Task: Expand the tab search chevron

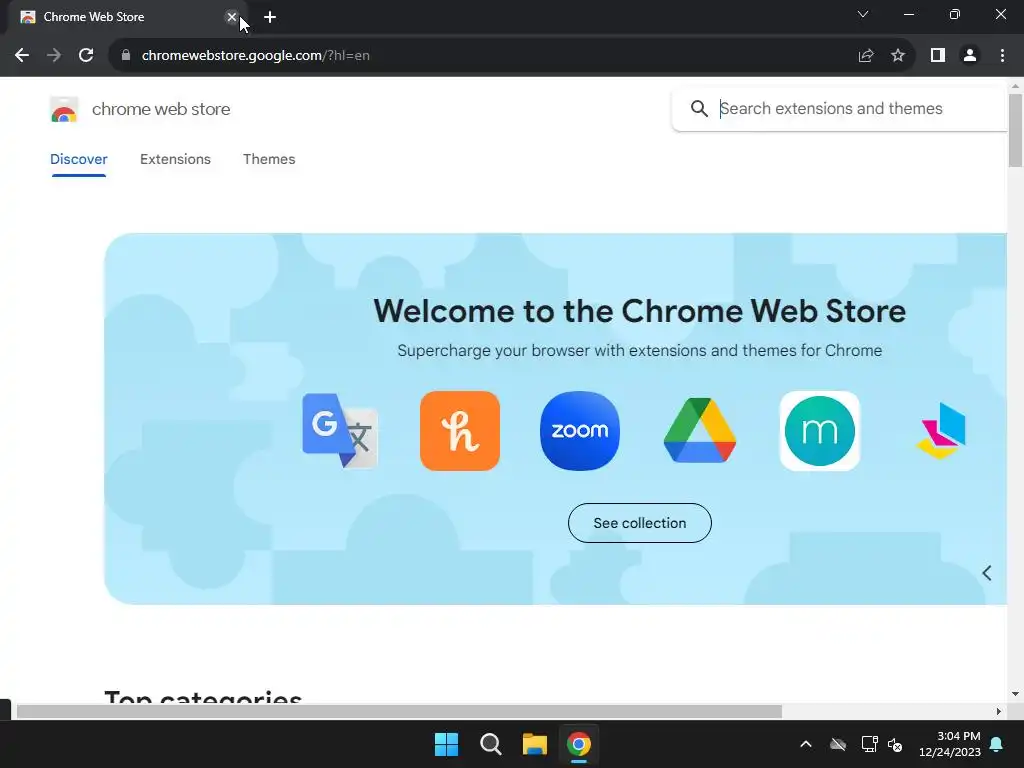Action: coord(863,14)
